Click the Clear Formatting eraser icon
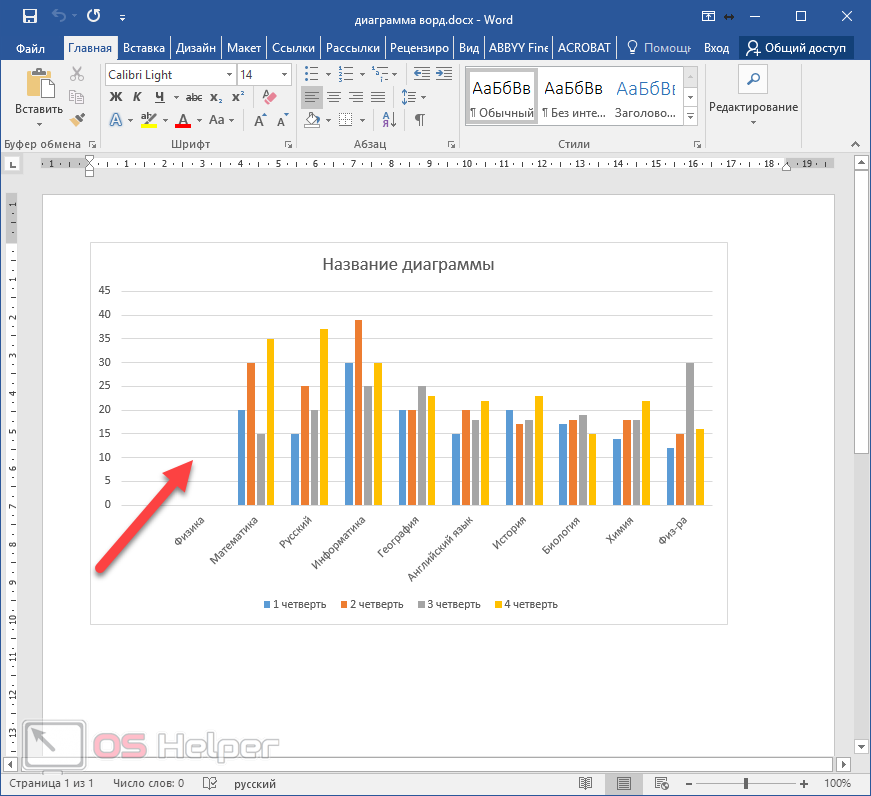This screenshot has width=871, height=796. pos(268,97)
